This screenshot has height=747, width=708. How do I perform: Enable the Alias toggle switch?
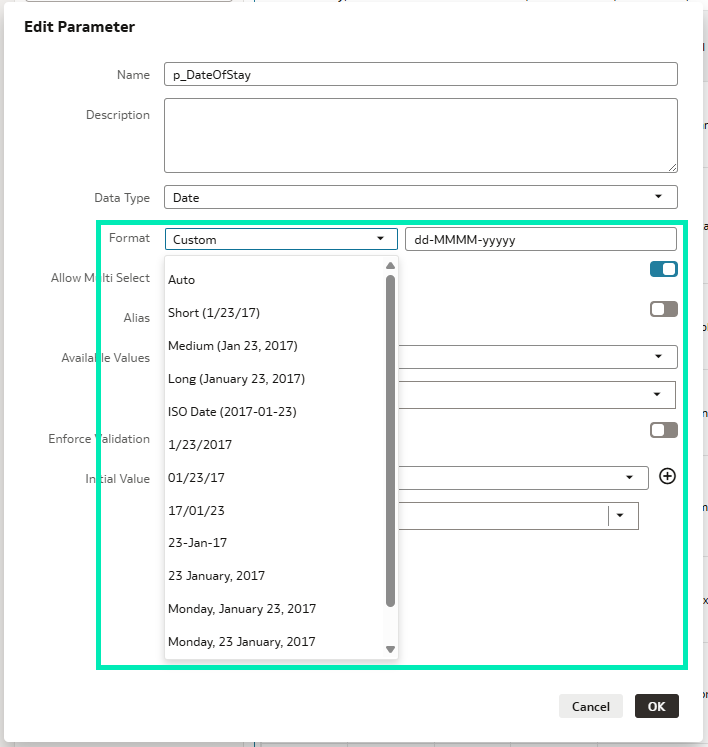click(663, 309)
